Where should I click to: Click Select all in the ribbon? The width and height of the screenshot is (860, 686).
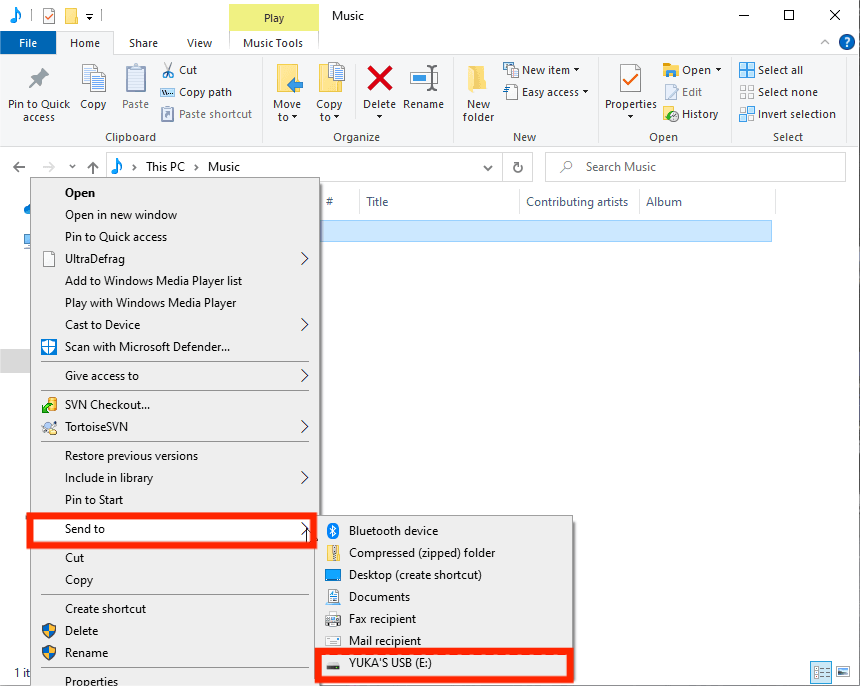(771, 70)
